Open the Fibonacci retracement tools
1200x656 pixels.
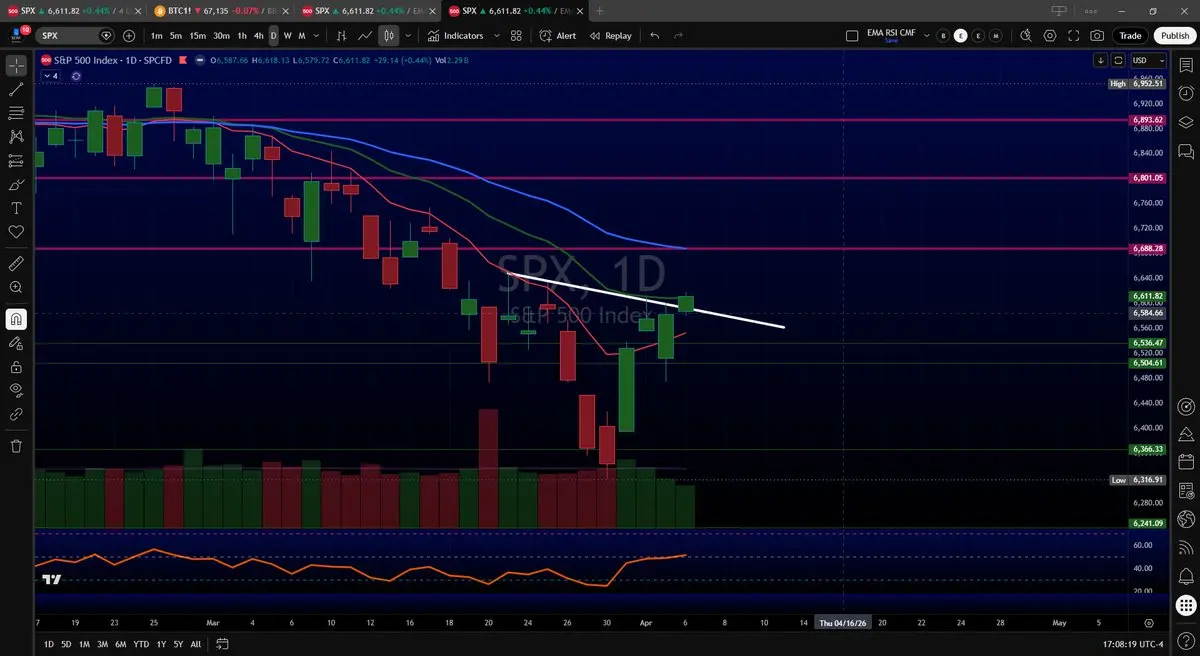[16, 112]
